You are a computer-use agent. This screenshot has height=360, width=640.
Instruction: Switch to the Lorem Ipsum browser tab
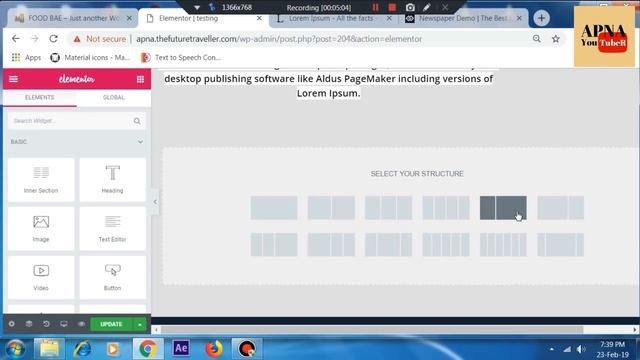click(331, 18)
